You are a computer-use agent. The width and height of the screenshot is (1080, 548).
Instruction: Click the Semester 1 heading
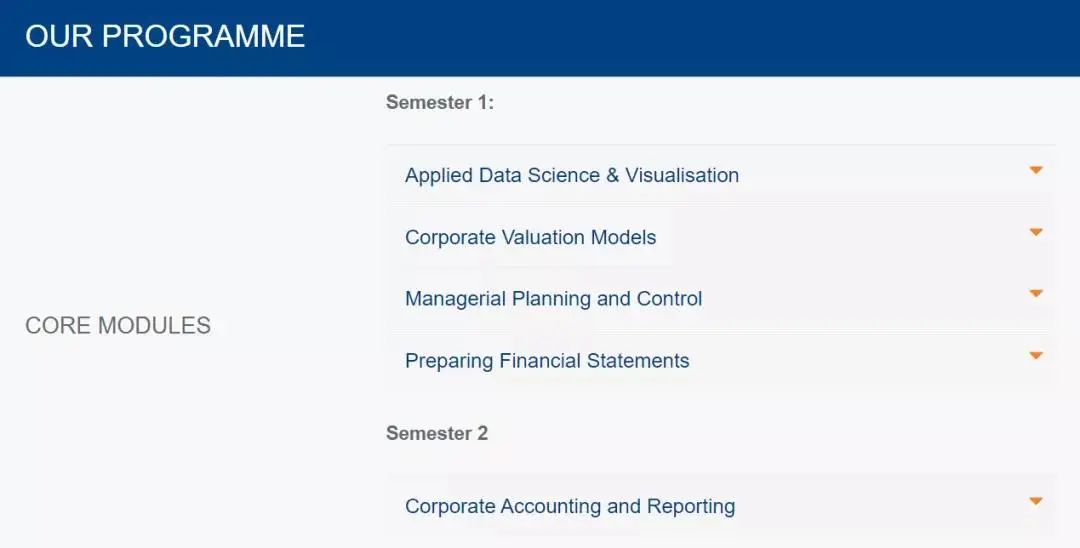(x=440, y=102)
